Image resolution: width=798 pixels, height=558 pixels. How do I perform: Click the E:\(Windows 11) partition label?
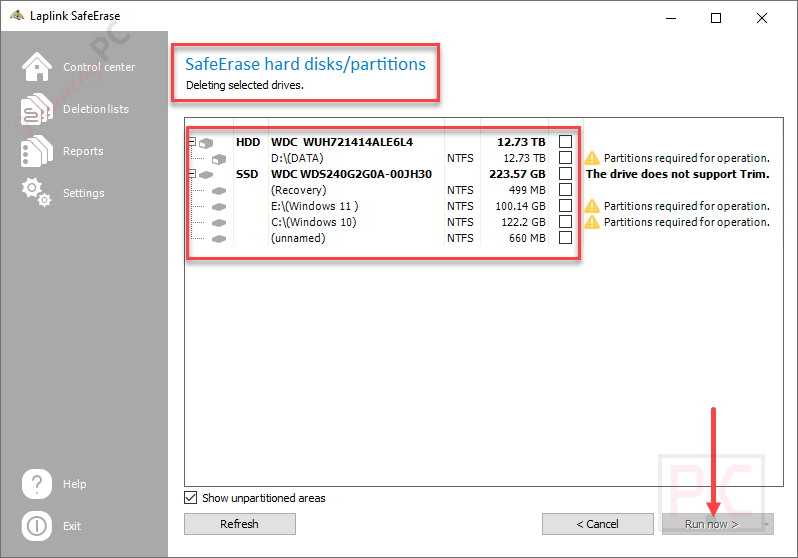coord(315,206)
